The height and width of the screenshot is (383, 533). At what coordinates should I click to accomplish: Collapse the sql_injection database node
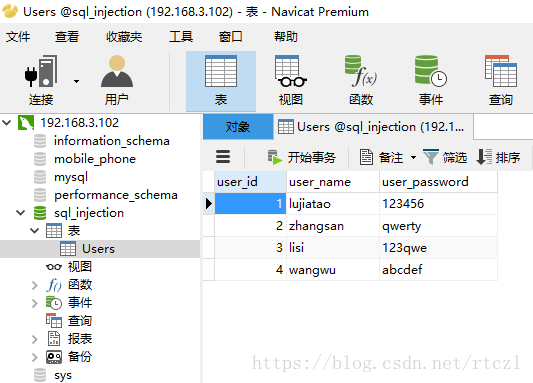click(21, 213)
